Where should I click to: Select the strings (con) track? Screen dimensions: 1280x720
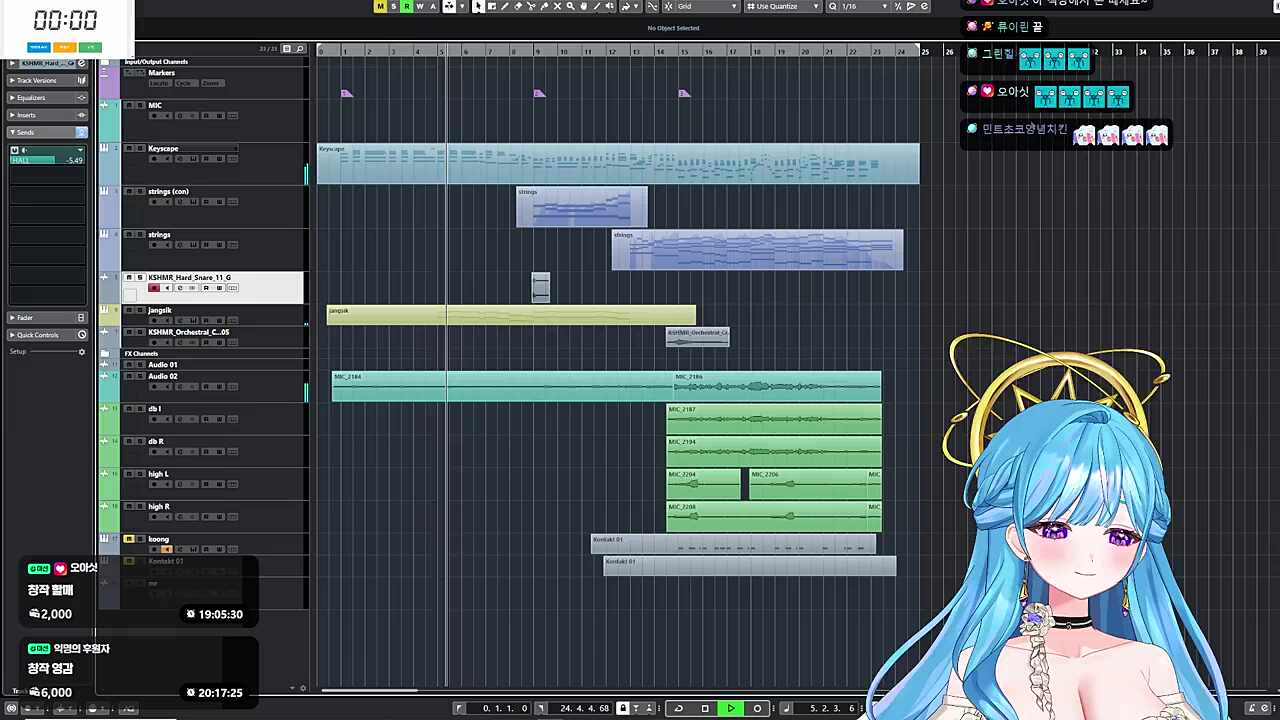click(x=168, y=191)
